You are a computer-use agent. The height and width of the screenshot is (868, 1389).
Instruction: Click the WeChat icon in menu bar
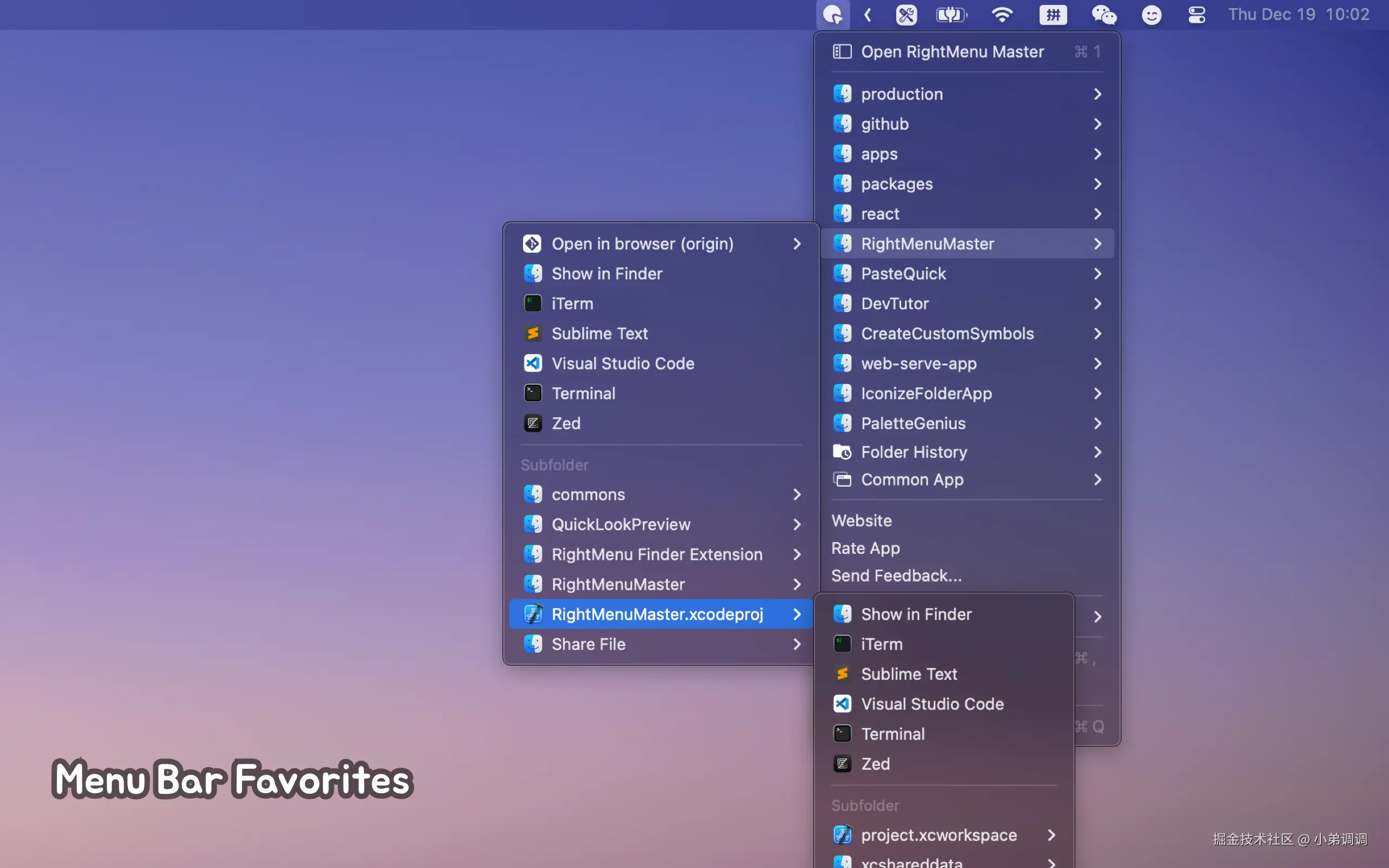(1104, 15)
